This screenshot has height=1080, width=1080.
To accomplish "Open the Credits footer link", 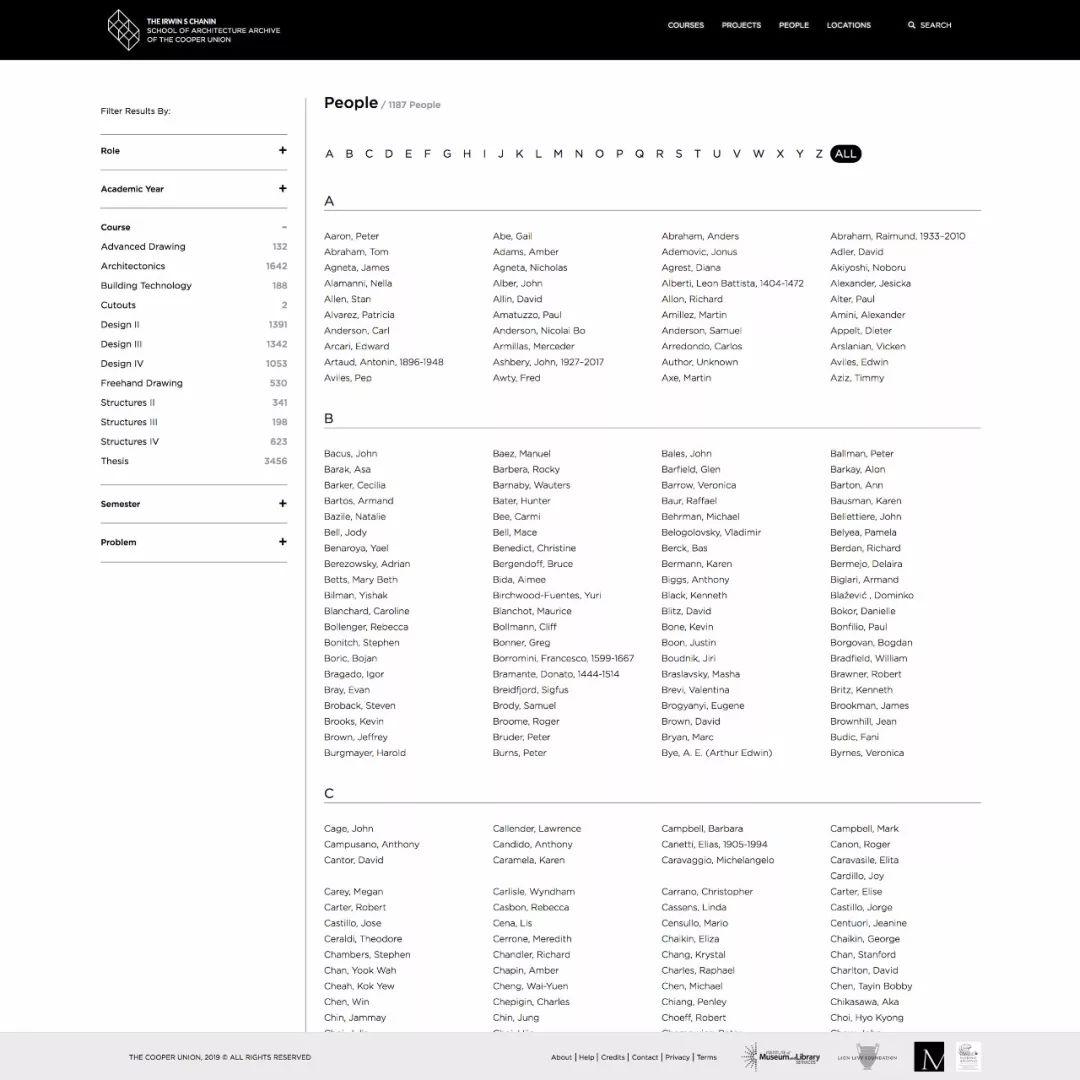I will [612, 1057].
